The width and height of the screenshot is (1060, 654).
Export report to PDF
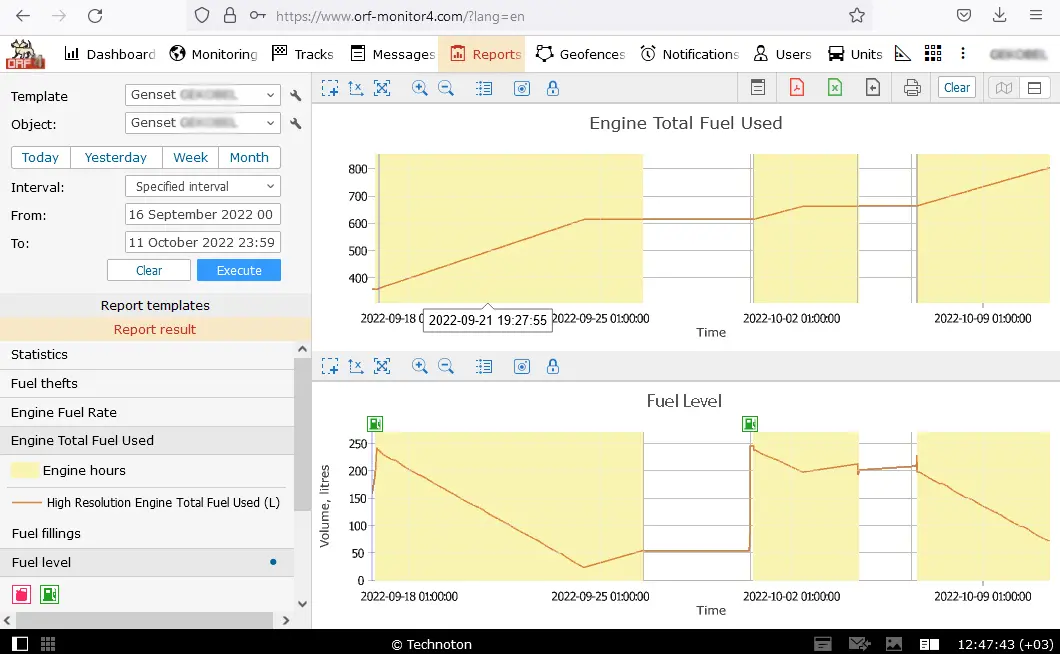coord(797,88)
